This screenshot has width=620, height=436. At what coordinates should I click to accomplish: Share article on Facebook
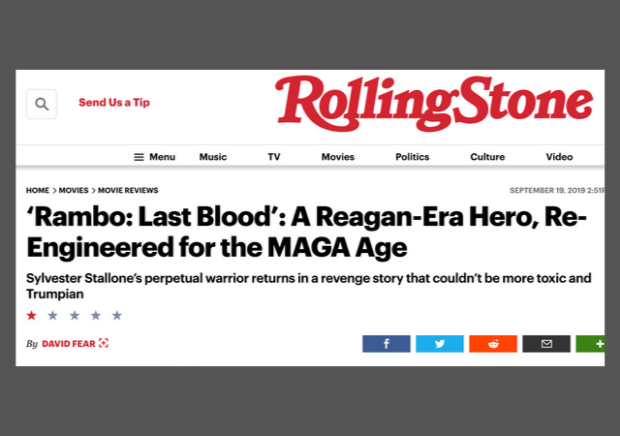pyautogui.click(x=386, y=344)
